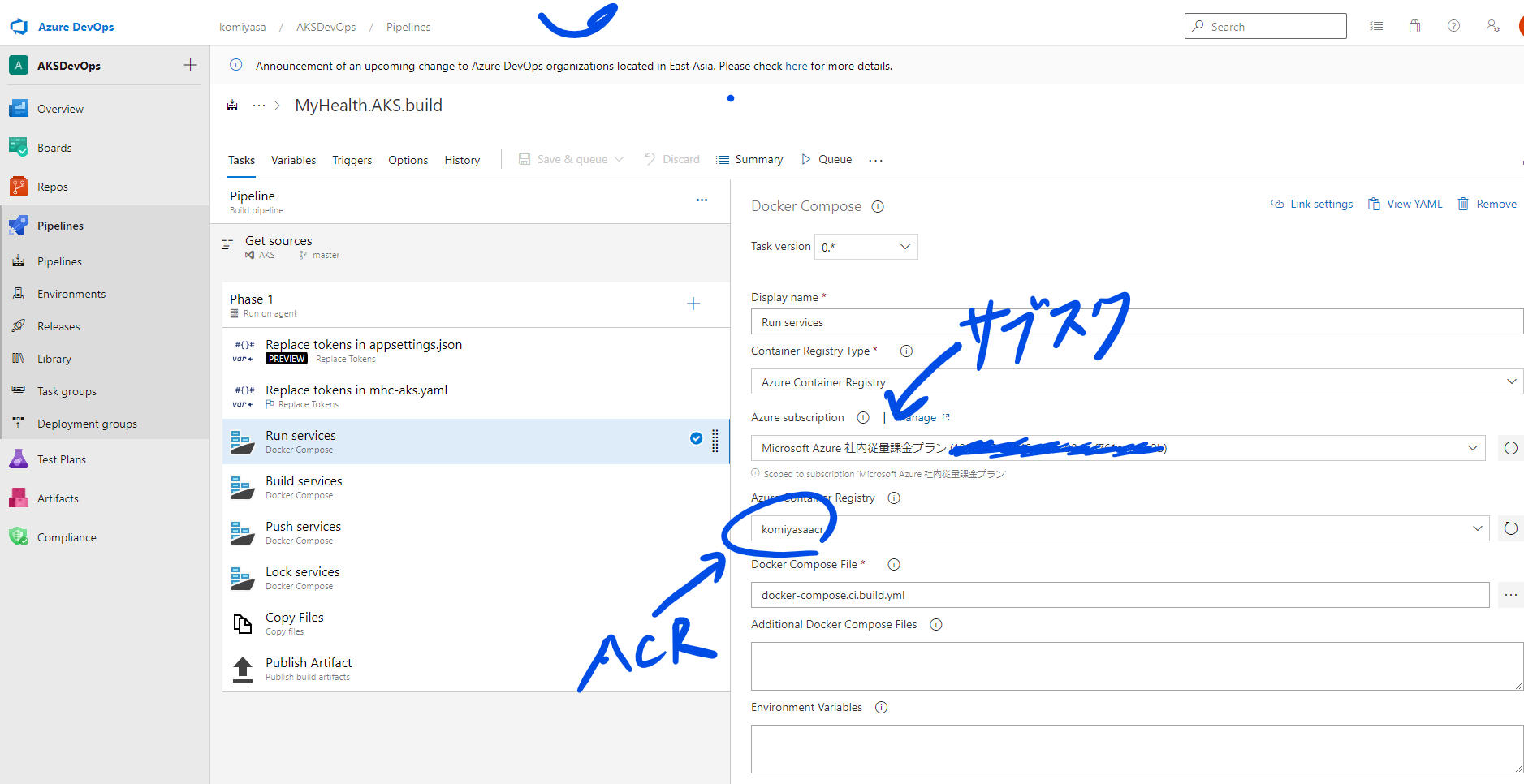Select the Publish Artifact task
Image resolution: width=1524 pixels, height=784 pixels.
pyautogui.click(x=476, y=669)
